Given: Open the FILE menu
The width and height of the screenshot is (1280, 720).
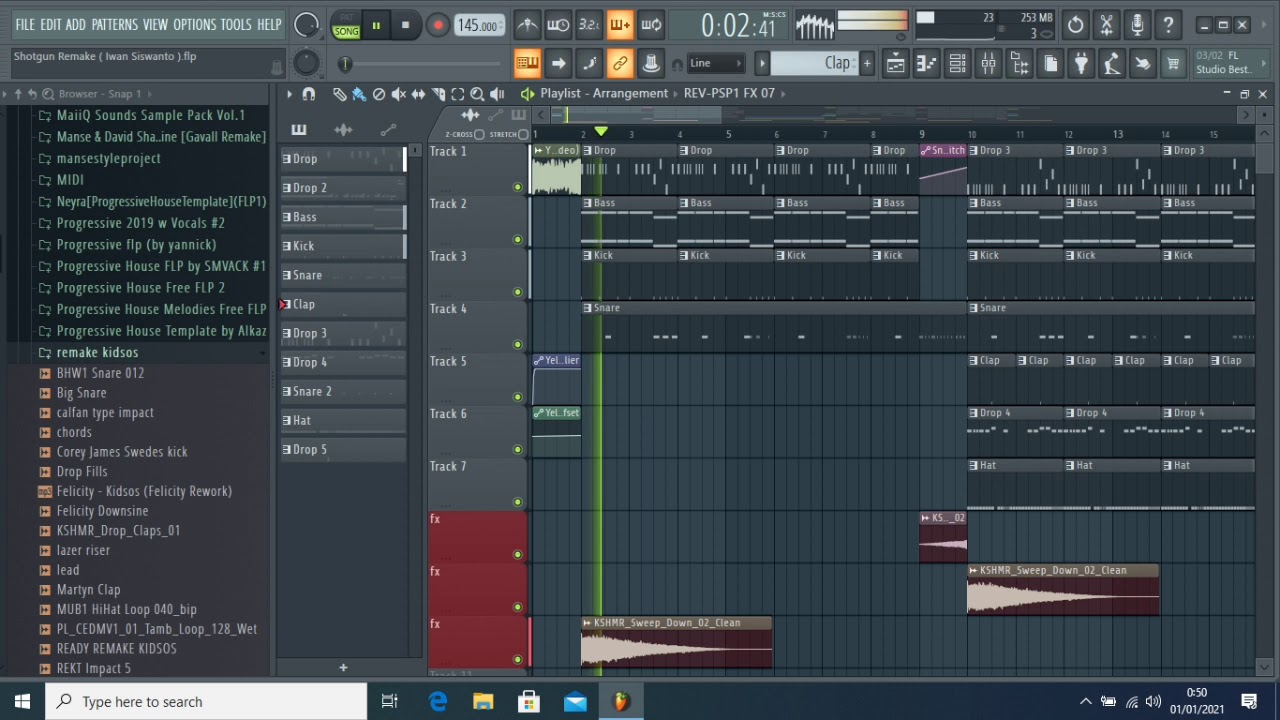Looking at the screenshot, I should 25,24.
